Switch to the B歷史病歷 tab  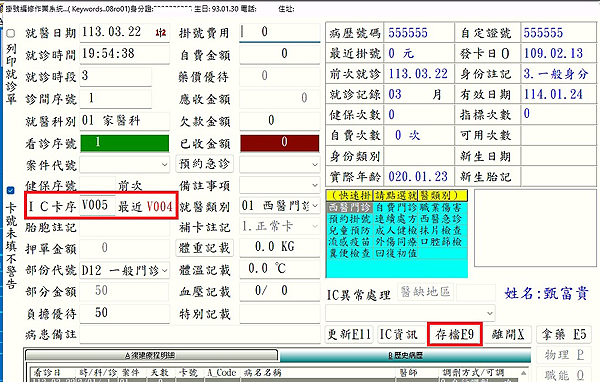click(x=405, y=356)
